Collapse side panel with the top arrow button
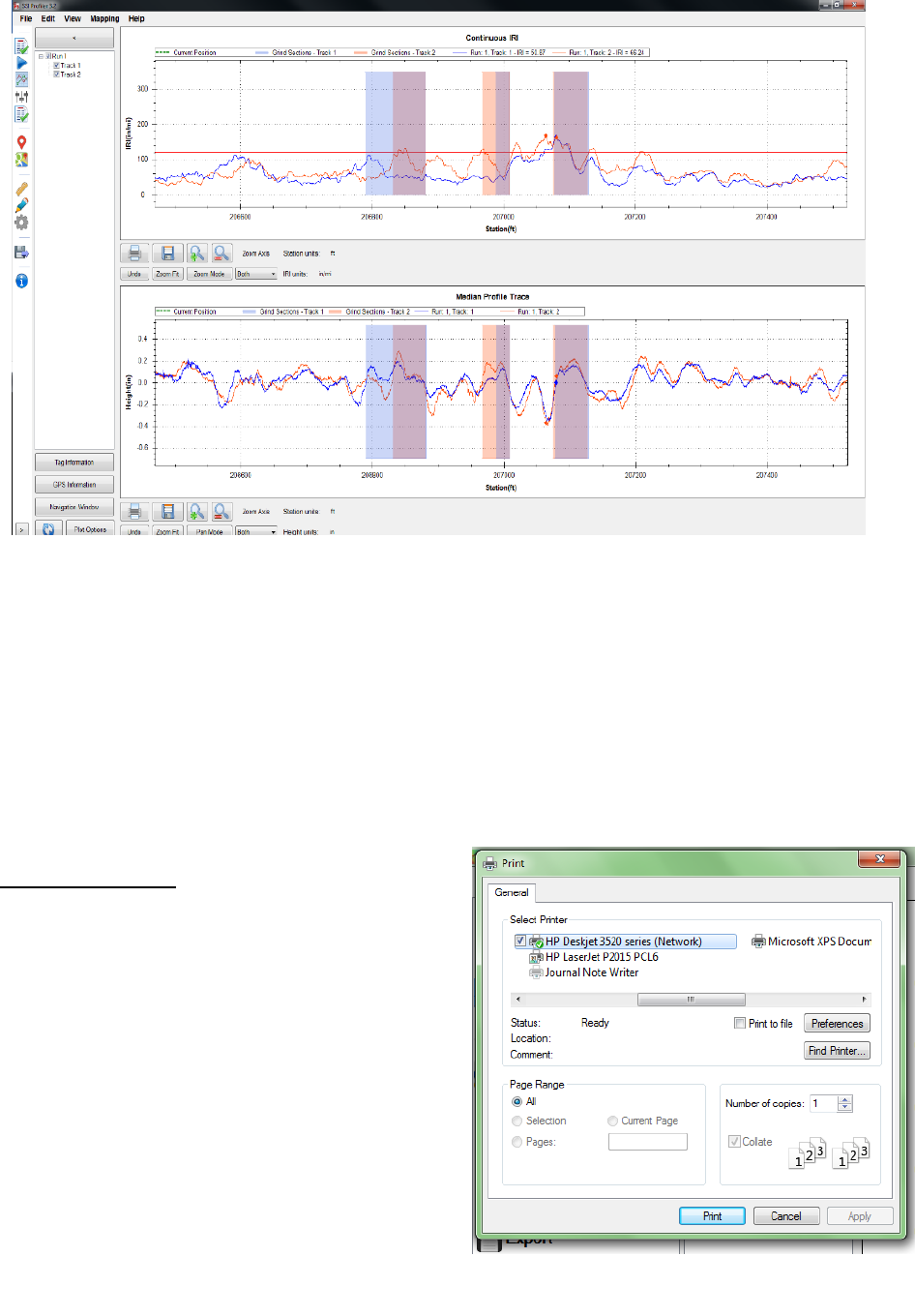This screenshot has width=915, height=1316. point(74,38)
